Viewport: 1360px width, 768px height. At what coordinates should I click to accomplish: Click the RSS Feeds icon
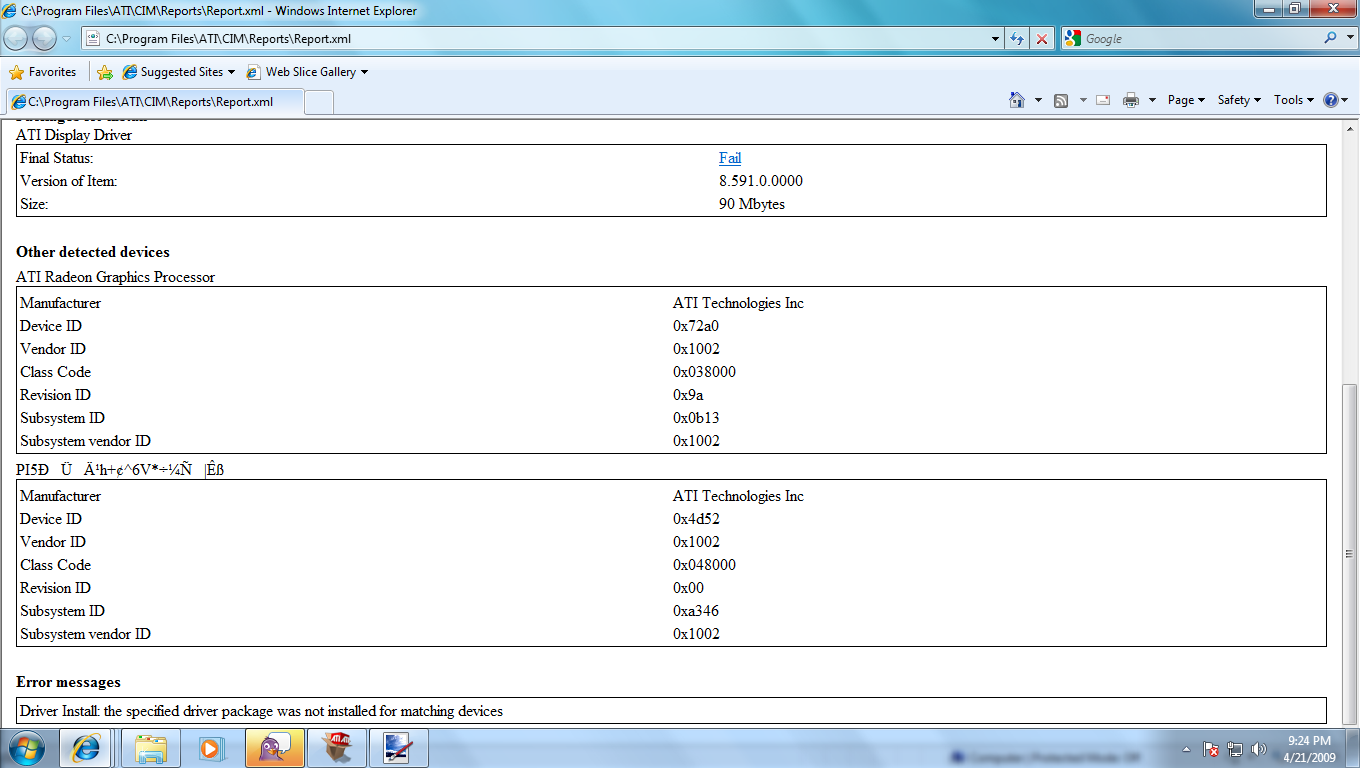(x=1061, y=100)
